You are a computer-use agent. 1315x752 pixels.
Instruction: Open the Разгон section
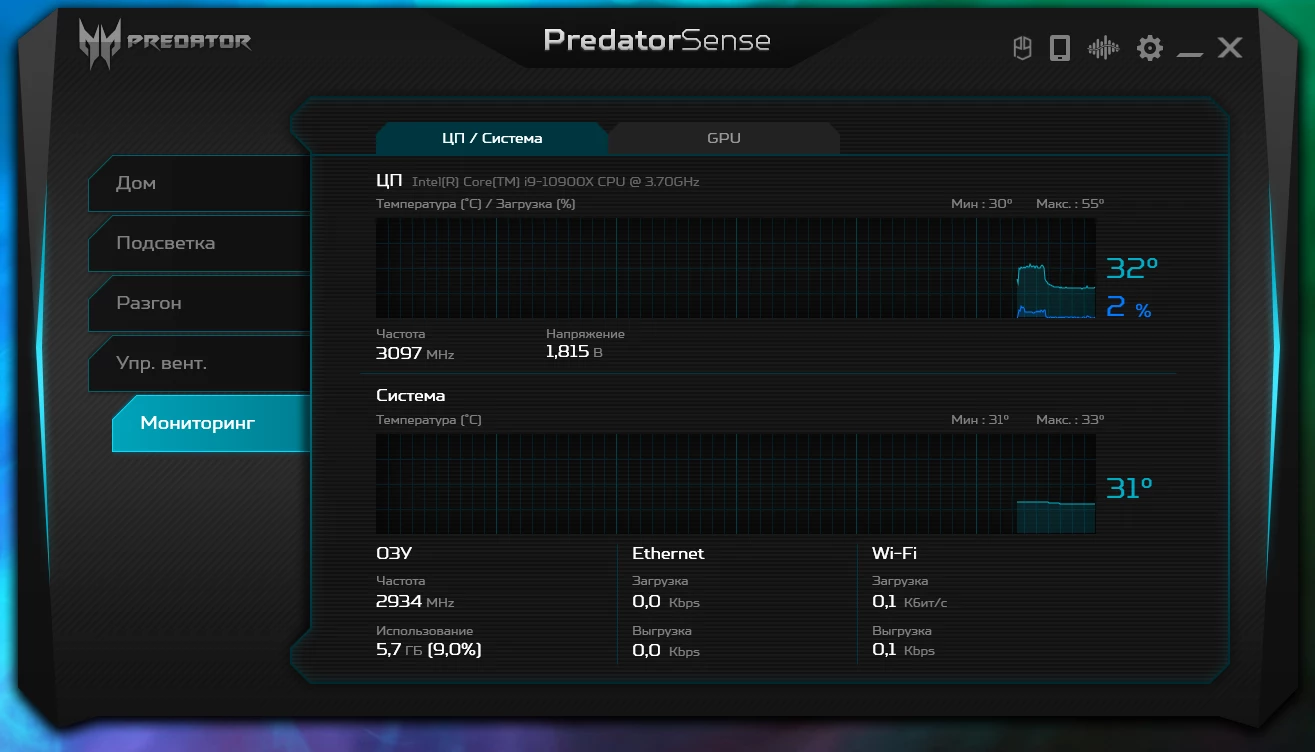coord(199,303)
